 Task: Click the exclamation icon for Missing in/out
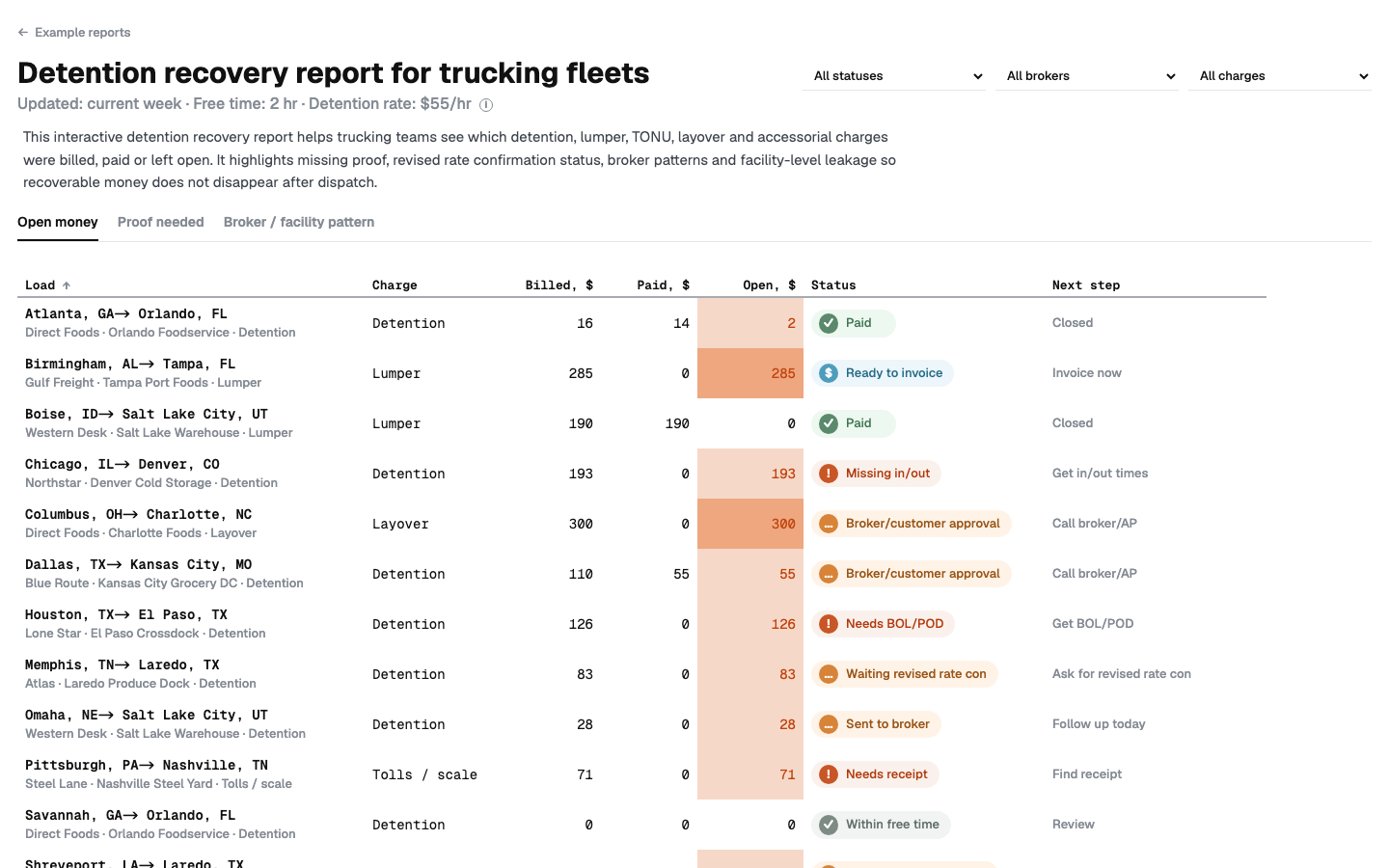coord(829,474)
